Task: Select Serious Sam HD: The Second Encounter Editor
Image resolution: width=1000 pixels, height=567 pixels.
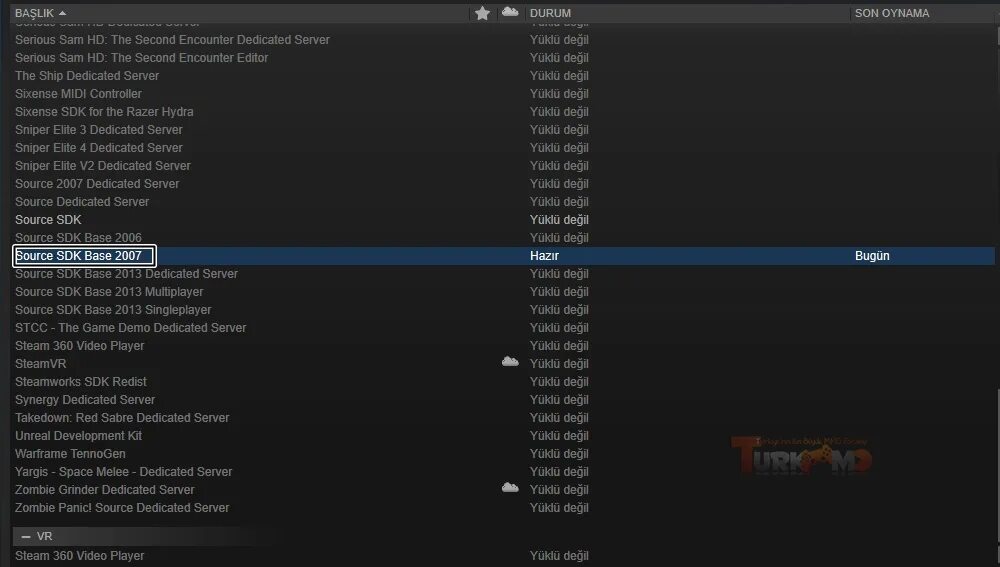Action: click(142, 57)
